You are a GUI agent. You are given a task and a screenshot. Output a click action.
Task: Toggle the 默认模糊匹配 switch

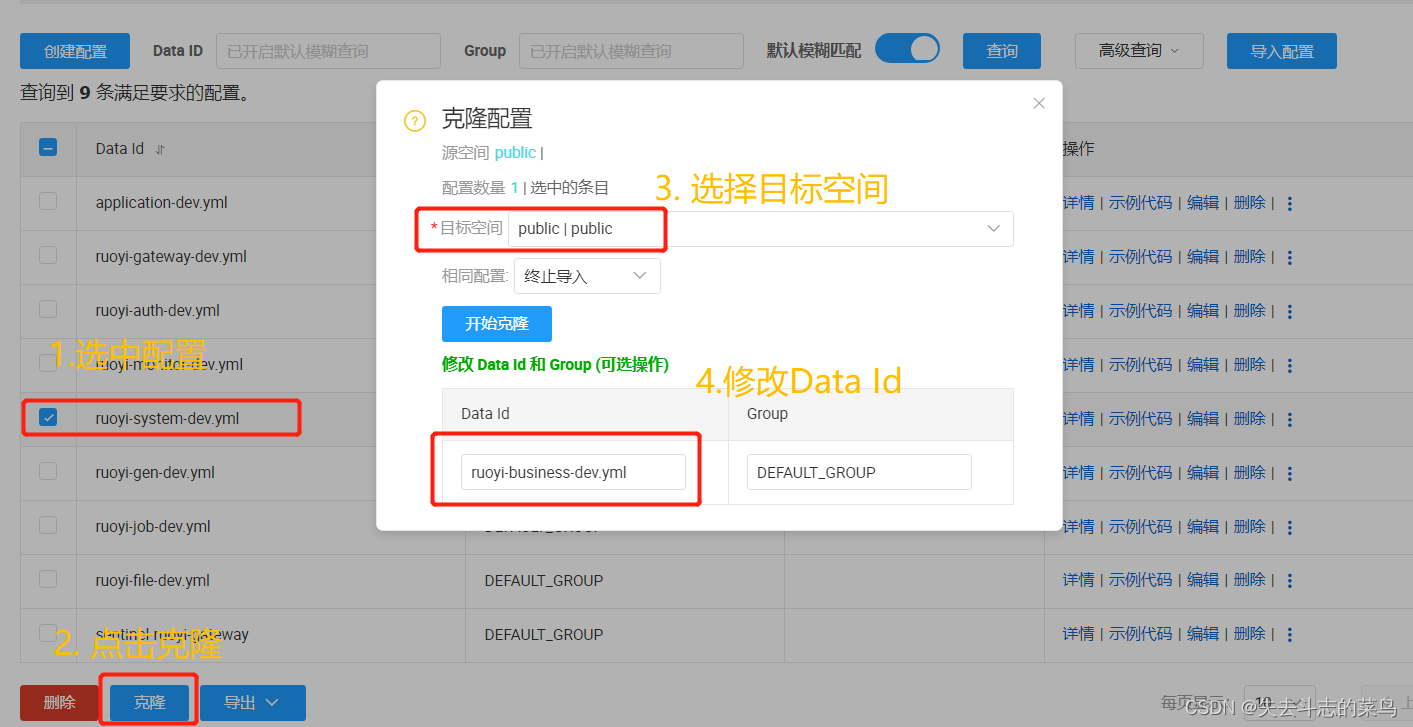click(907, 49)
